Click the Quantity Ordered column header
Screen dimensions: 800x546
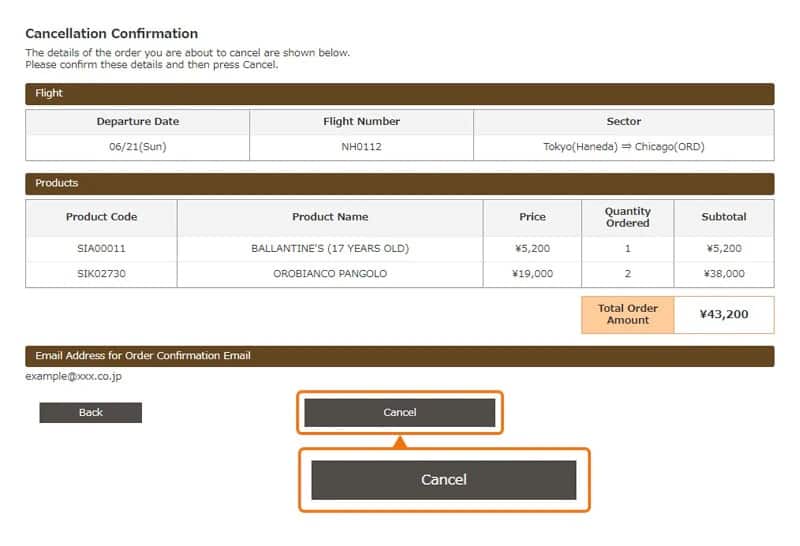tap(627, 217)
